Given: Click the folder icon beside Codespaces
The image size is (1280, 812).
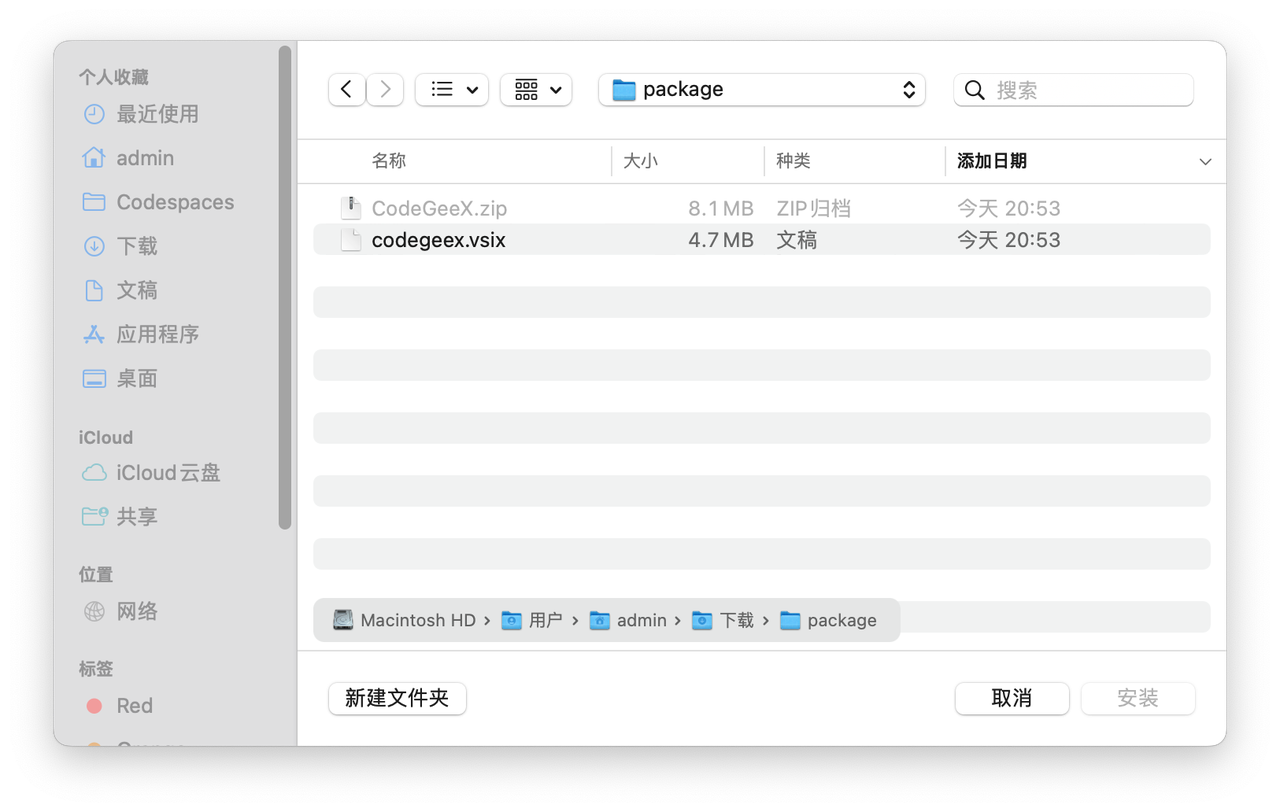Looking at the screenshot, I should pos(94,202).
